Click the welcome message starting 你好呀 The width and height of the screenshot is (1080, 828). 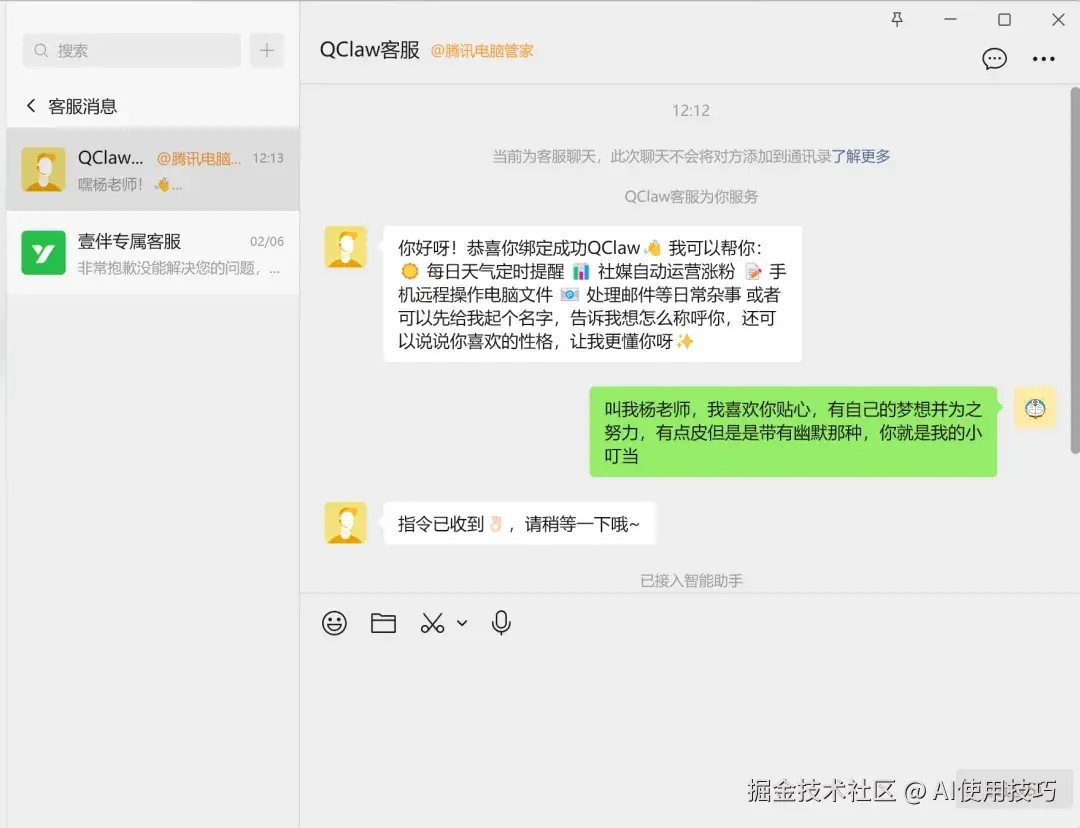point(592,294)
